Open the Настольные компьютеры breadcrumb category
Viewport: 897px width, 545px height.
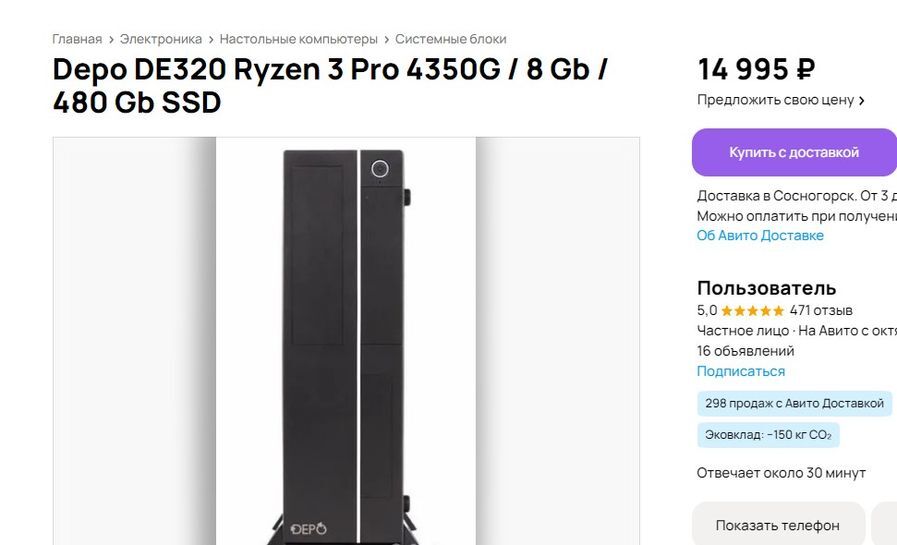pyautogui.click(x=298, y=39)
